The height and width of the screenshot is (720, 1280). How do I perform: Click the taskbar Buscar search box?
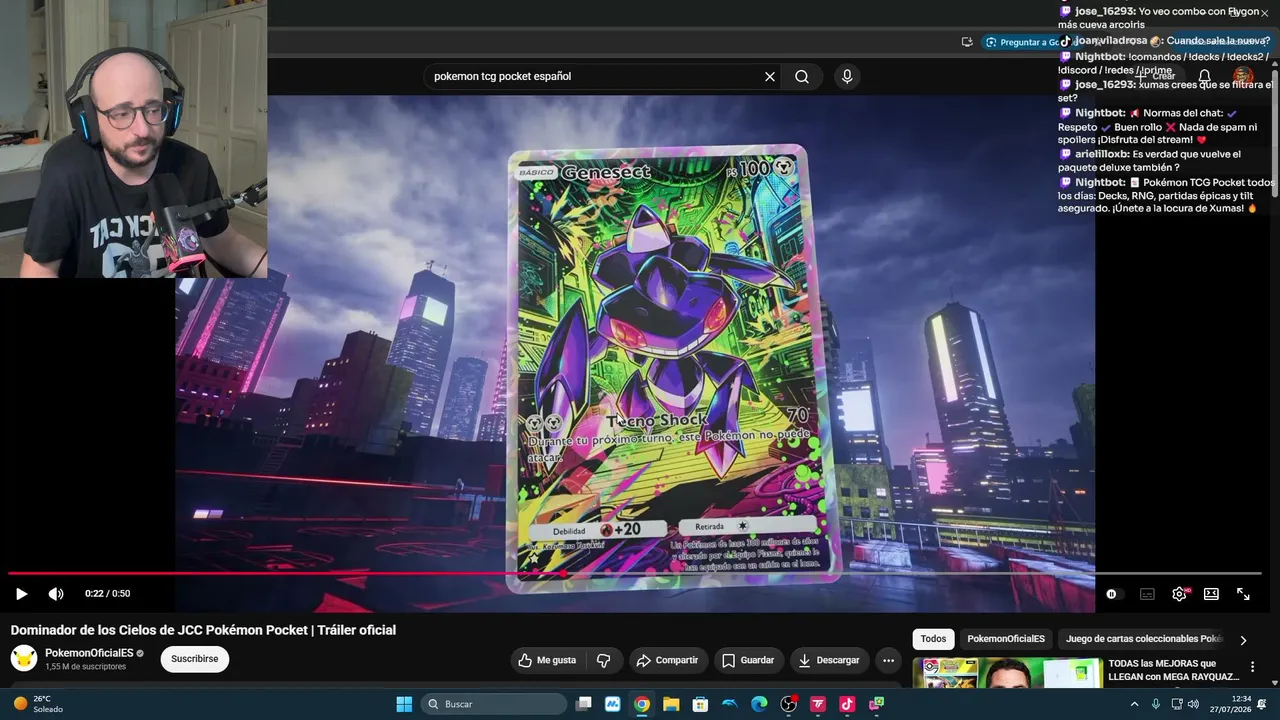[494, 704]
